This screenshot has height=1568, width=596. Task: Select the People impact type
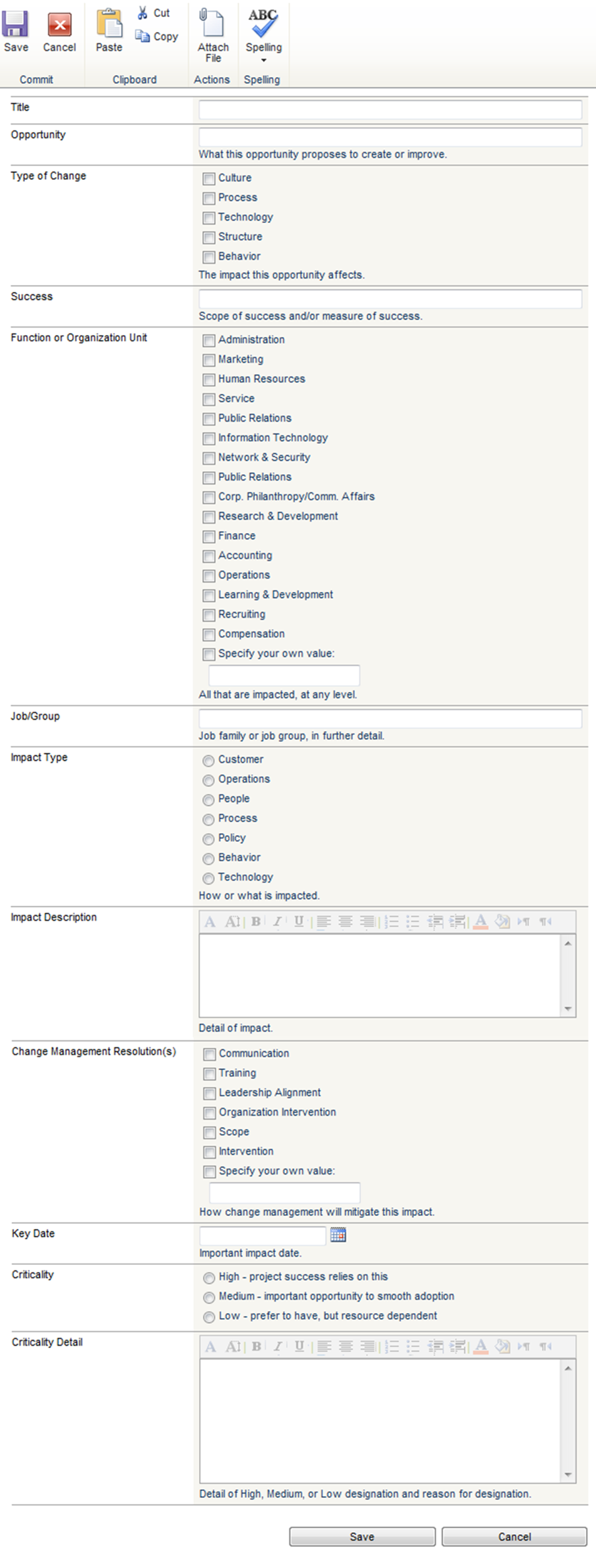click(x=208, y=800)
